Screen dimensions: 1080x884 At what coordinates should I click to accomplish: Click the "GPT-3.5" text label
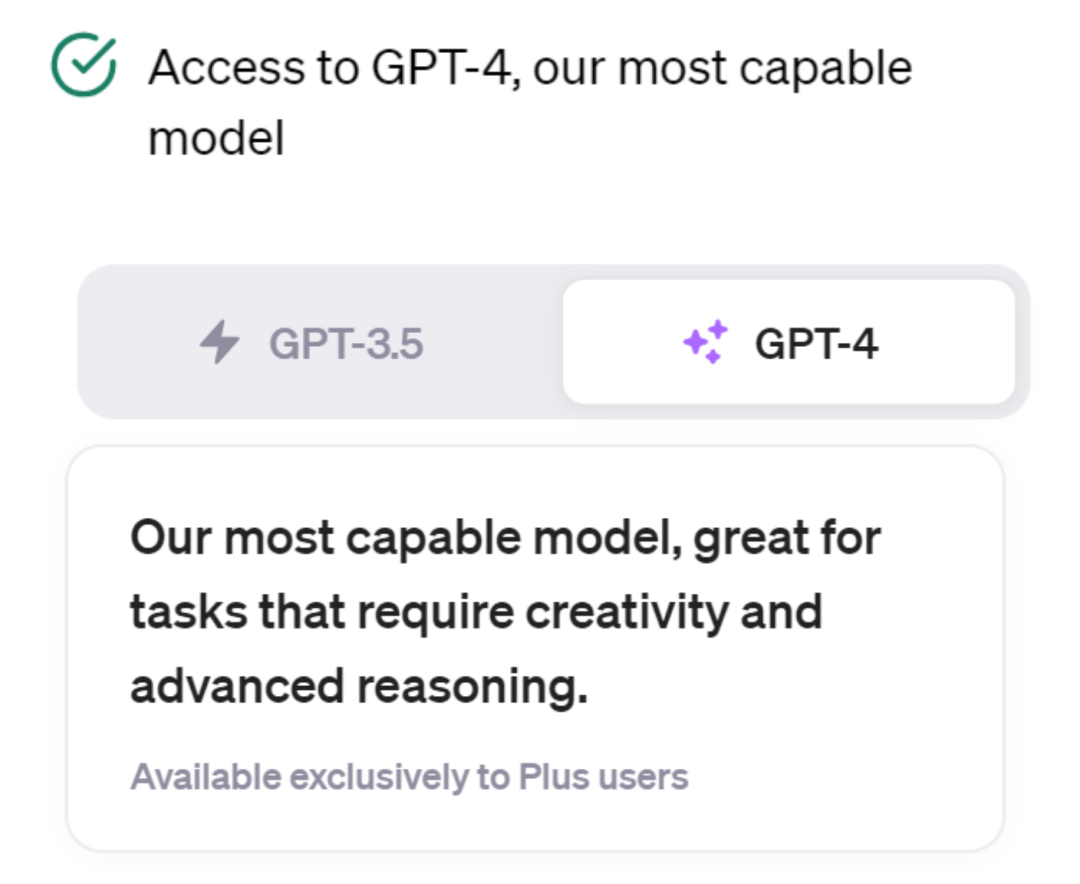coord(346,344)
